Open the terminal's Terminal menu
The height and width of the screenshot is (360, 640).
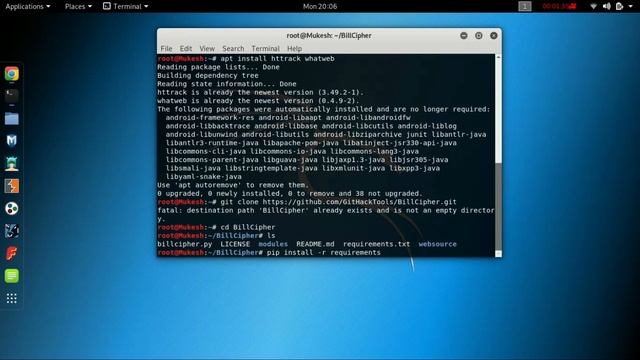pyautogui.click(x=265, y=49)
